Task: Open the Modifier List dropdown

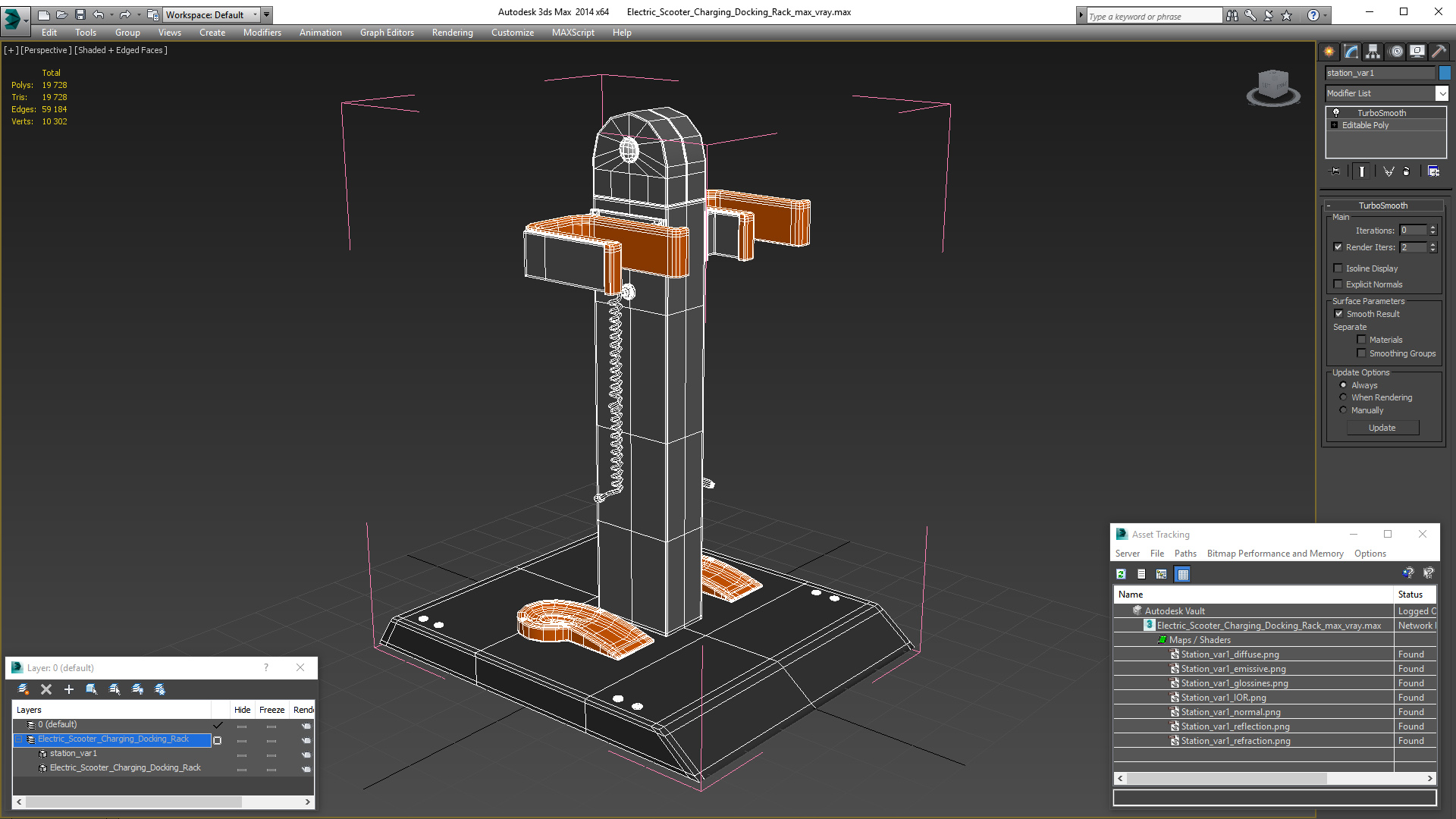Action: [x=1442, y=93]
